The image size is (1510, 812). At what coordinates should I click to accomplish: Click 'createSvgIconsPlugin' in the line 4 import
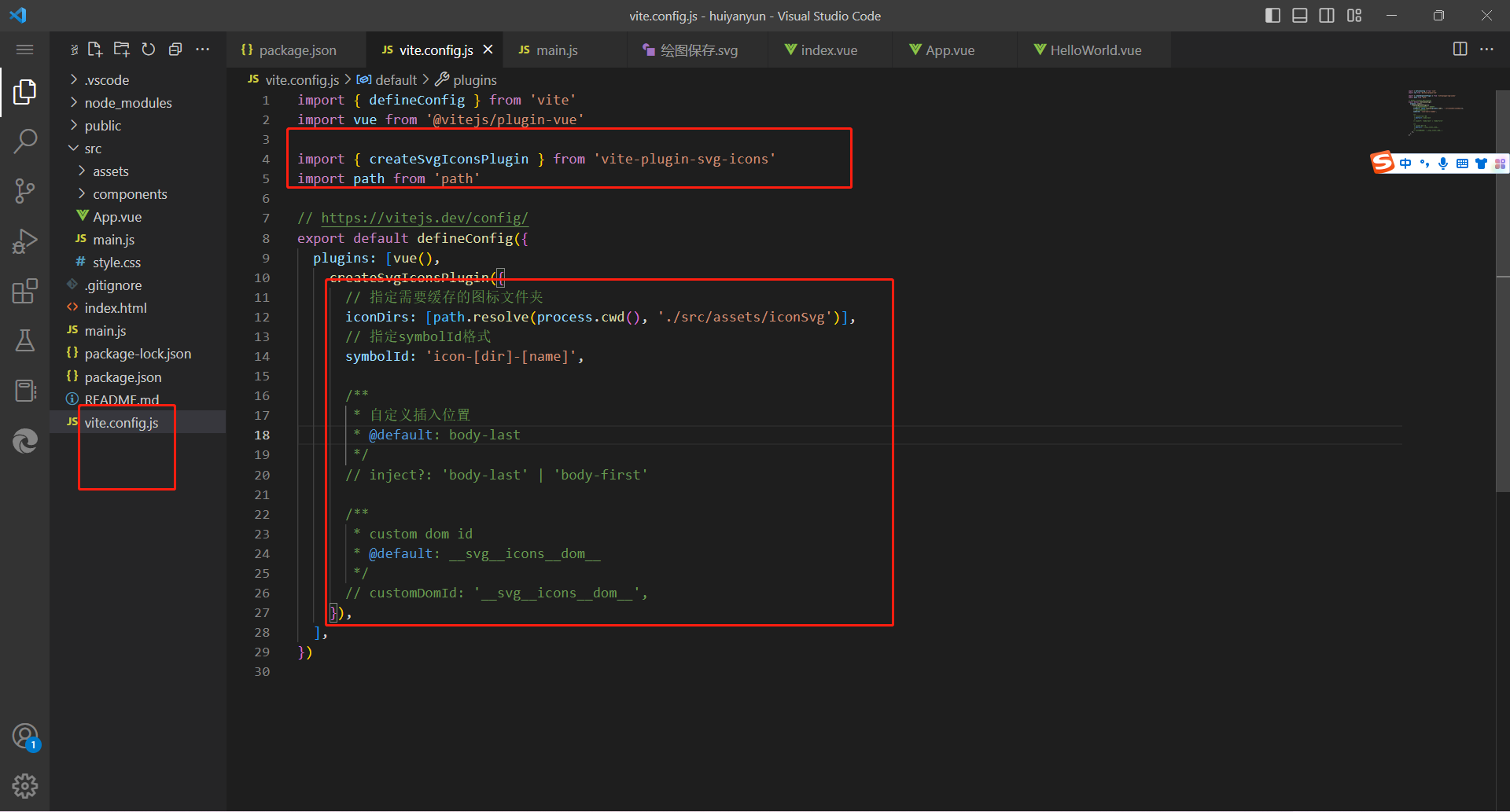449,159
